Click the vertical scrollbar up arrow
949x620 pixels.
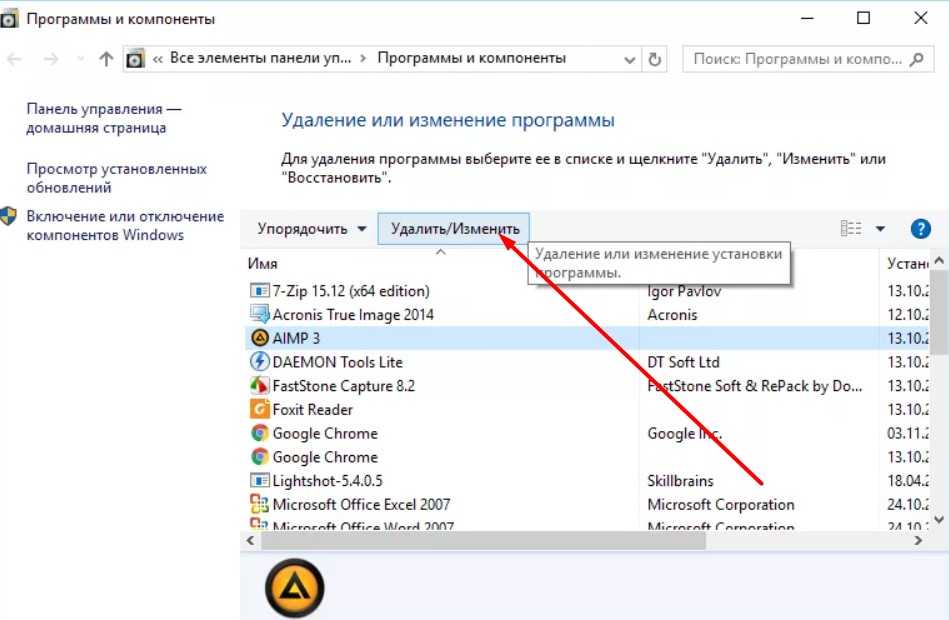pyautogui.click(x=939, y=261)
